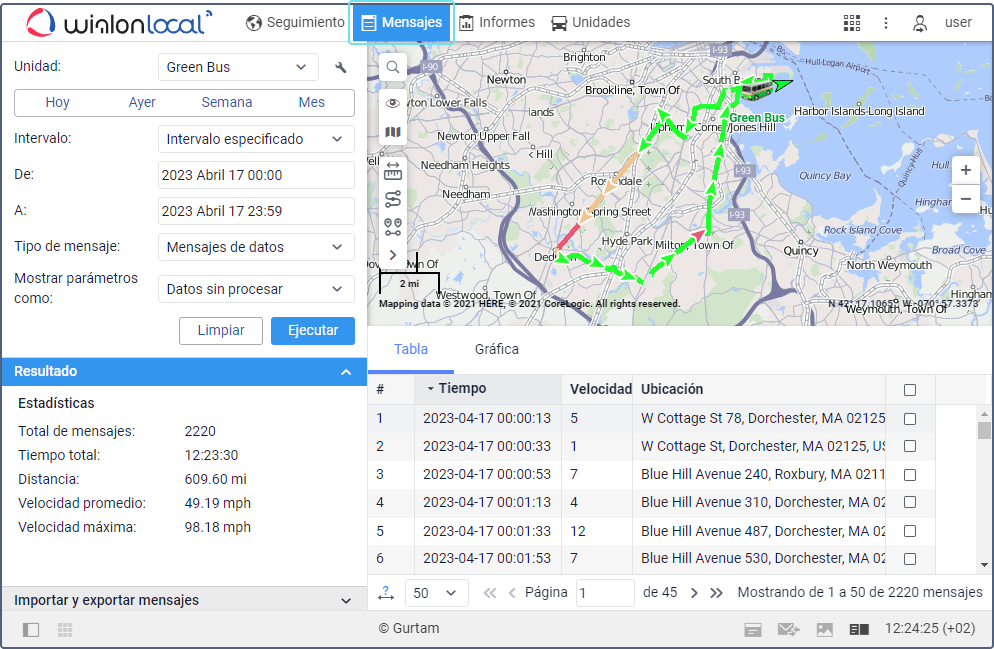Open the map source selector icon

click(393, 133)
